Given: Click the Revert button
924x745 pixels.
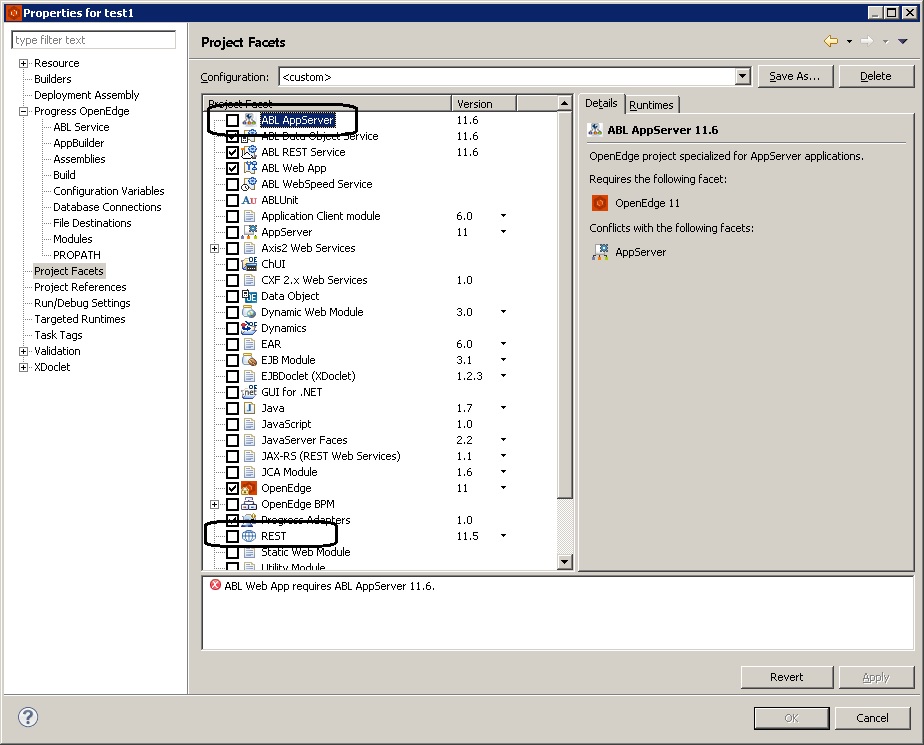Looking at the screenshot, I should (x=787, y=677).
